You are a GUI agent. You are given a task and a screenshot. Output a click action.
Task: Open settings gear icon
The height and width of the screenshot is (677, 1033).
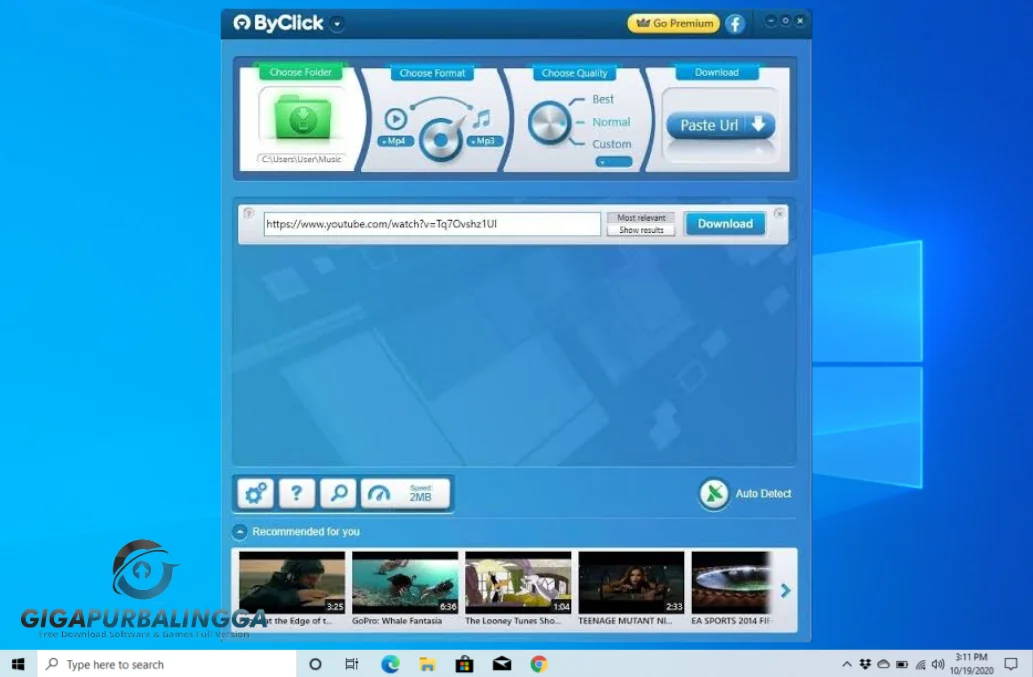256,493
